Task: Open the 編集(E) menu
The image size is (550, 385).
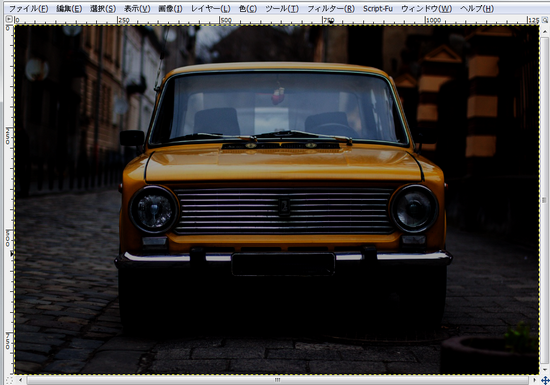Action: click(x=69, y=8)
